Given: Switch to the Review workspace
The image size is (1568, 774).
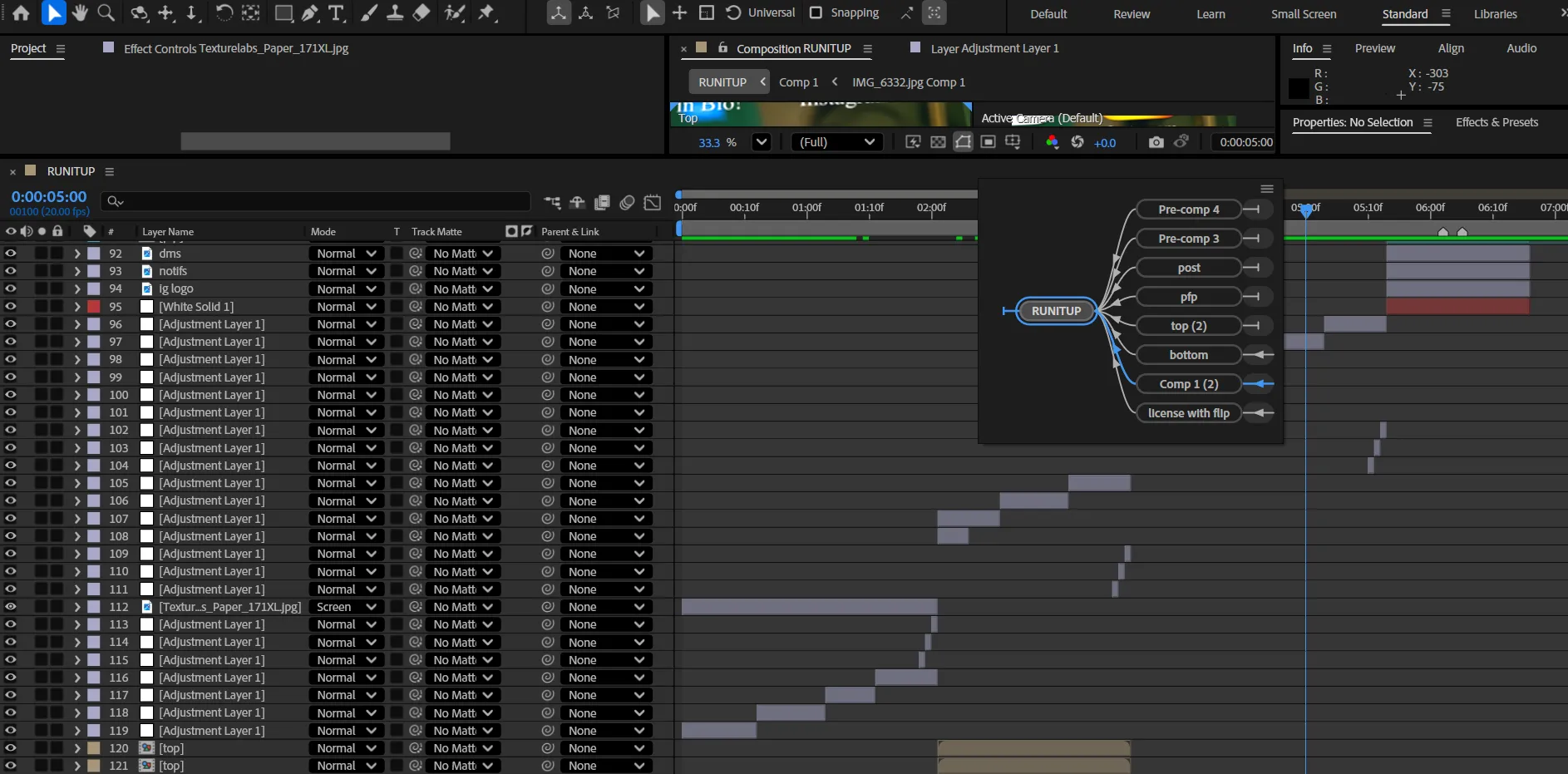Looking at the screenshot, I should pyautogui.click(x=1131, y=14).
